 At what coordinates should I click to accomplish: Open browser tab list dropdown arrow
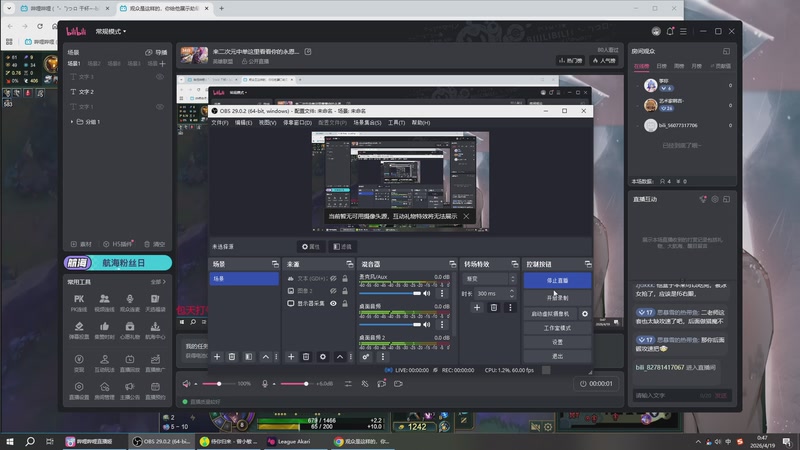click(x=9, y=8)
